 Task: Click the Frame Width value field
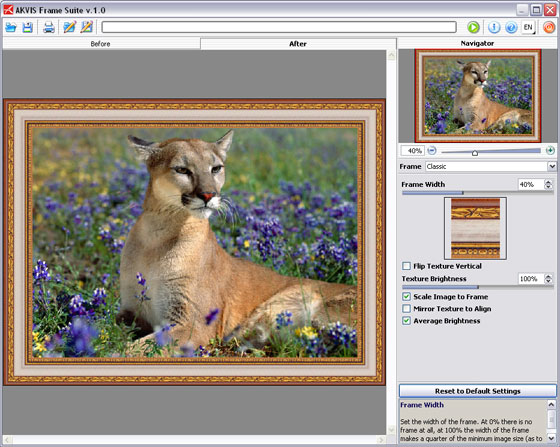coord(531,184)
